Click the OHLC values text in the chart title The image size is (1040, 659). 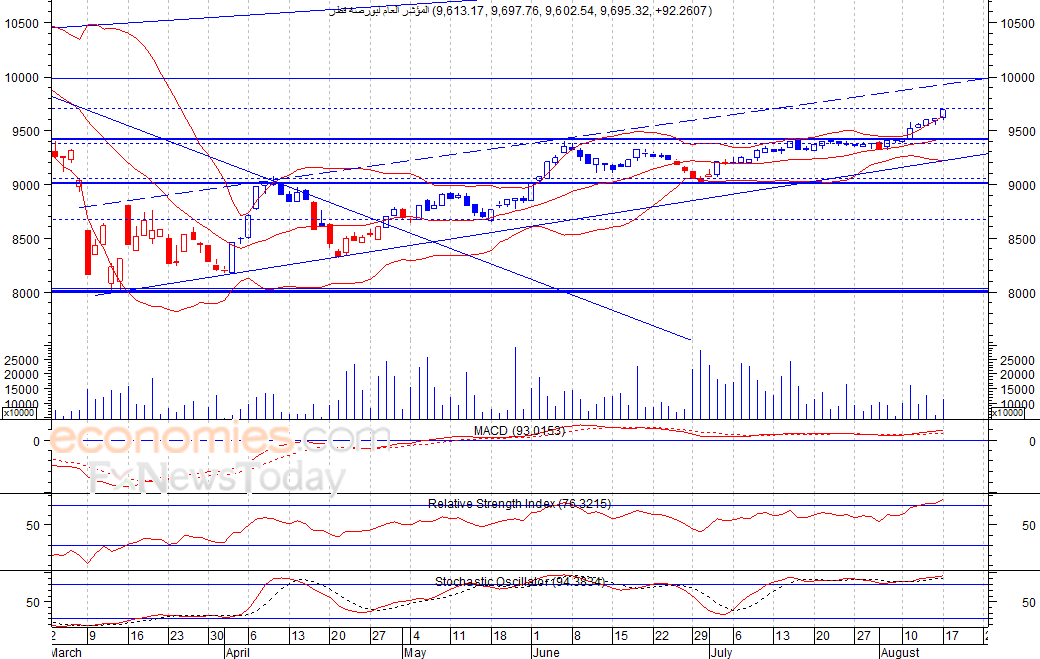coord(572,11)
